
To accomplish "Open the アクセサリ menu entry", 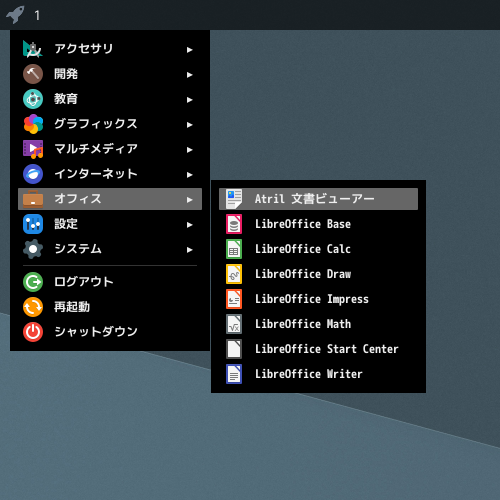I will (110, 49).
